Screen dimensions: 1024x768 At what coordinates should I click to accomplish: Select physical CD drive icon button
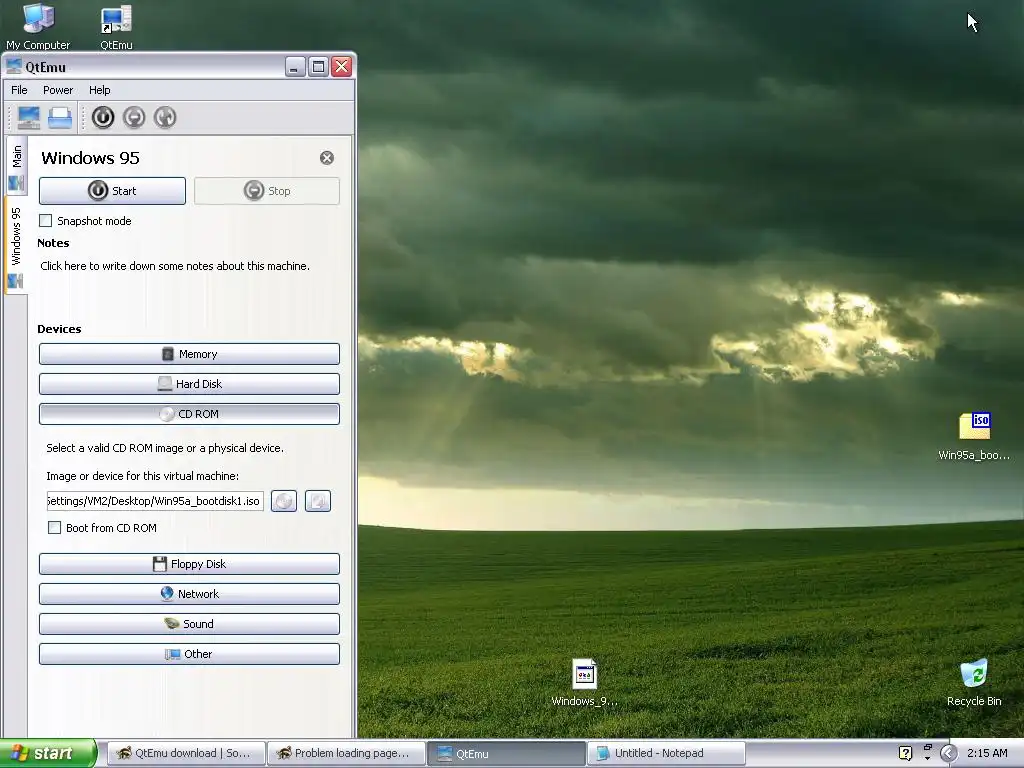284,501
